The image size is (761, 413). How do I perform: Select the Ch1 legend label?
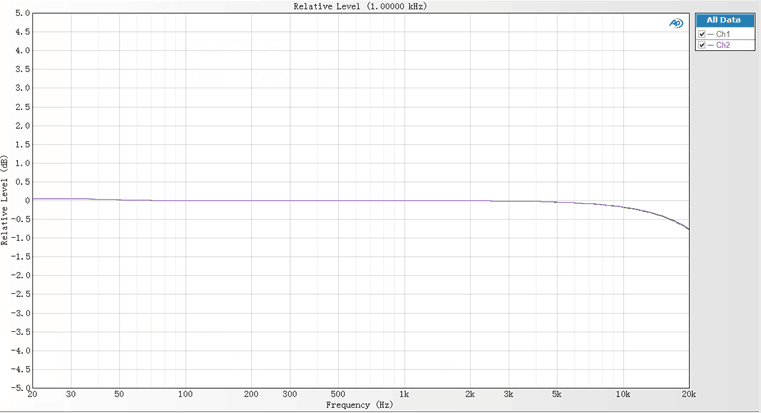(724, 34)
